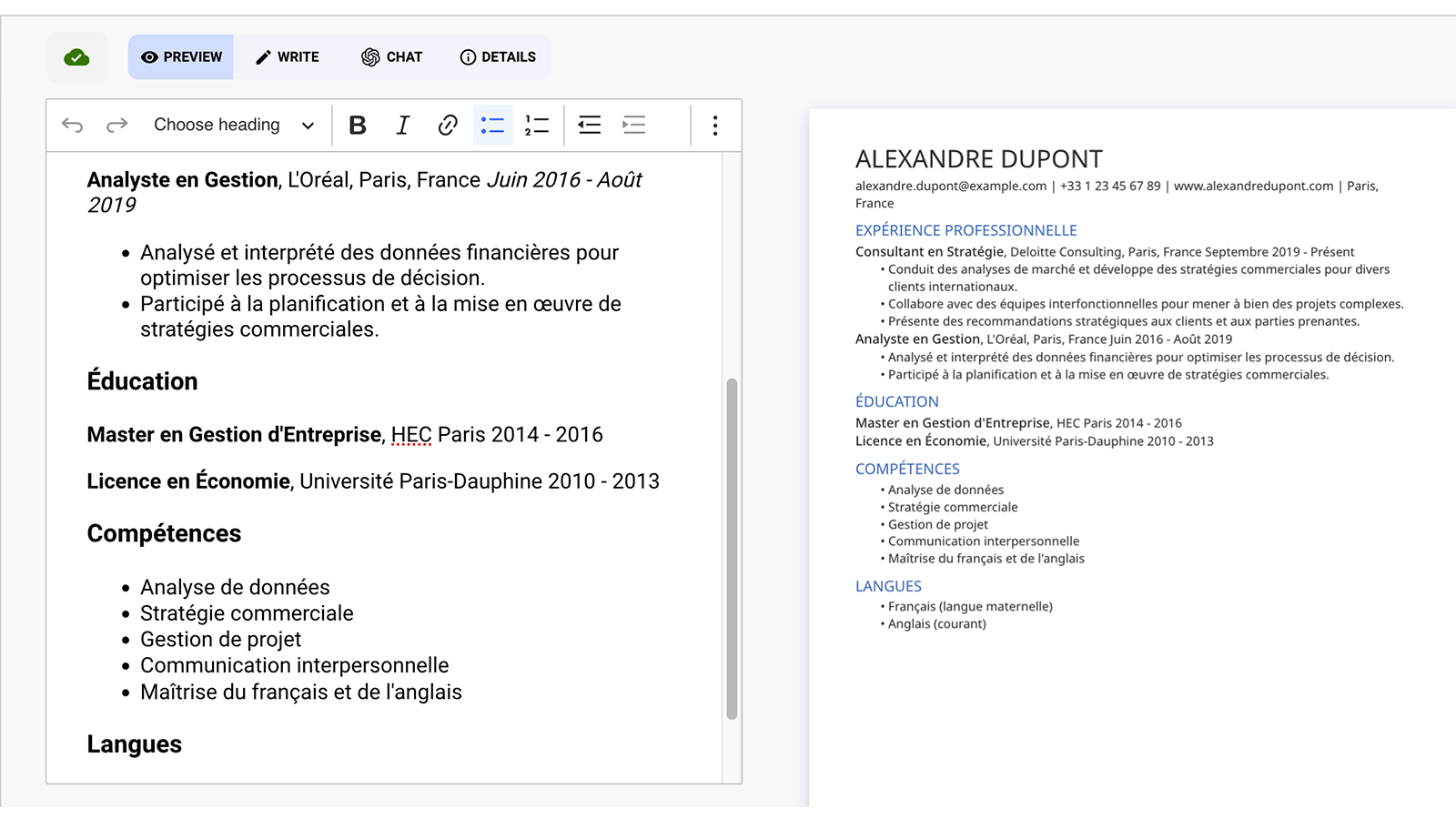The width and height of the screenshot is (1456, 819).
Task: Click COMPÉTENCES heading in the preview
Action: pyautogui.click(x=907, y=469)
